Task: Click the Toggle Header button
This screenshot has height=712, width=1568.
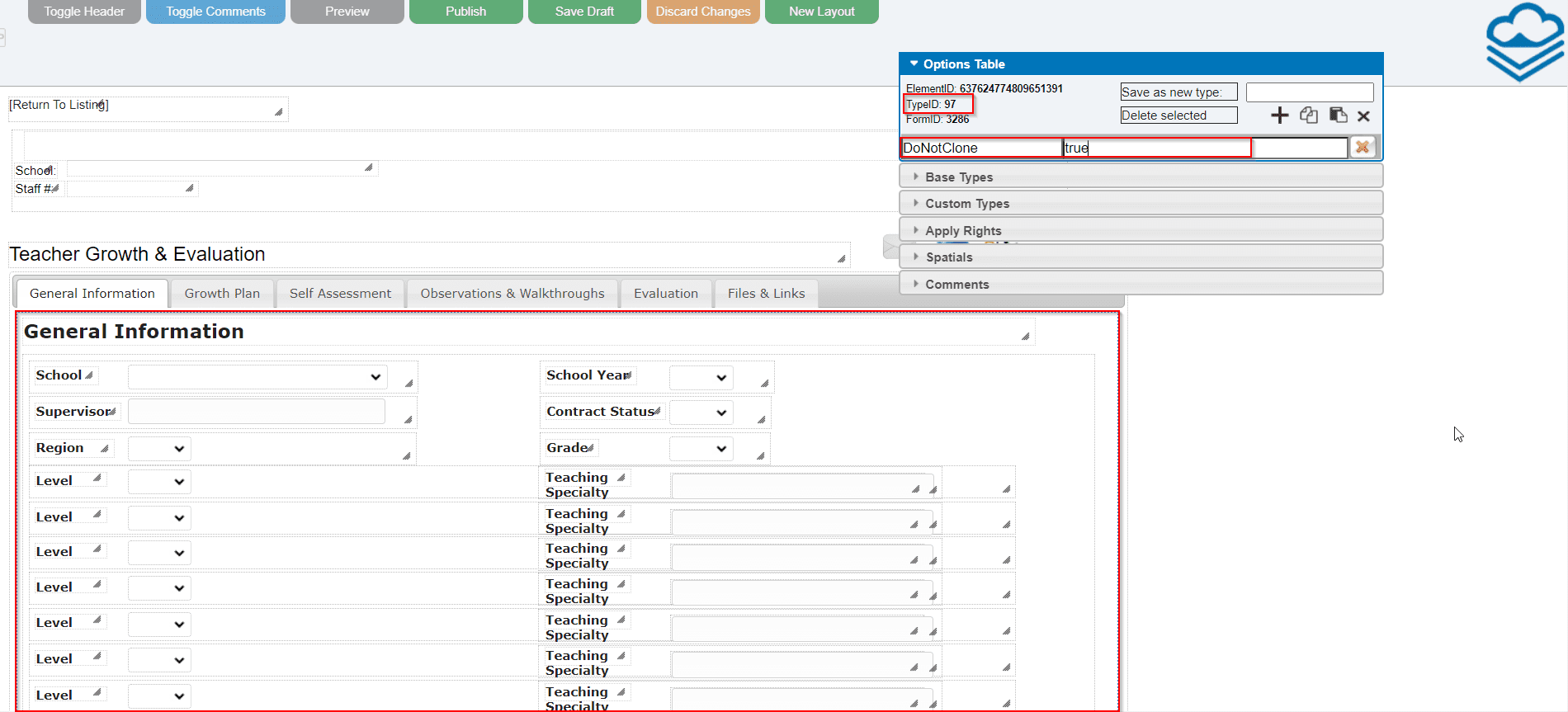Action: point(84,12)
